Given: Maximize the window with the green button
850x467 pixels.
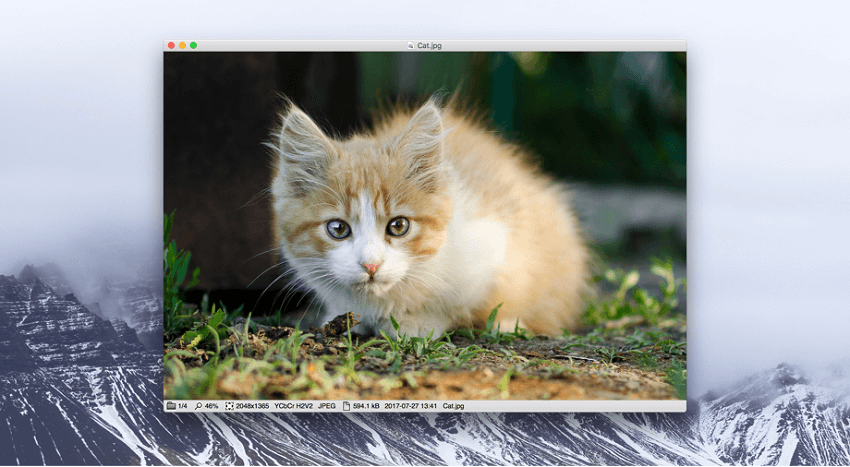Looking at the screenshot, I should 193,45.
